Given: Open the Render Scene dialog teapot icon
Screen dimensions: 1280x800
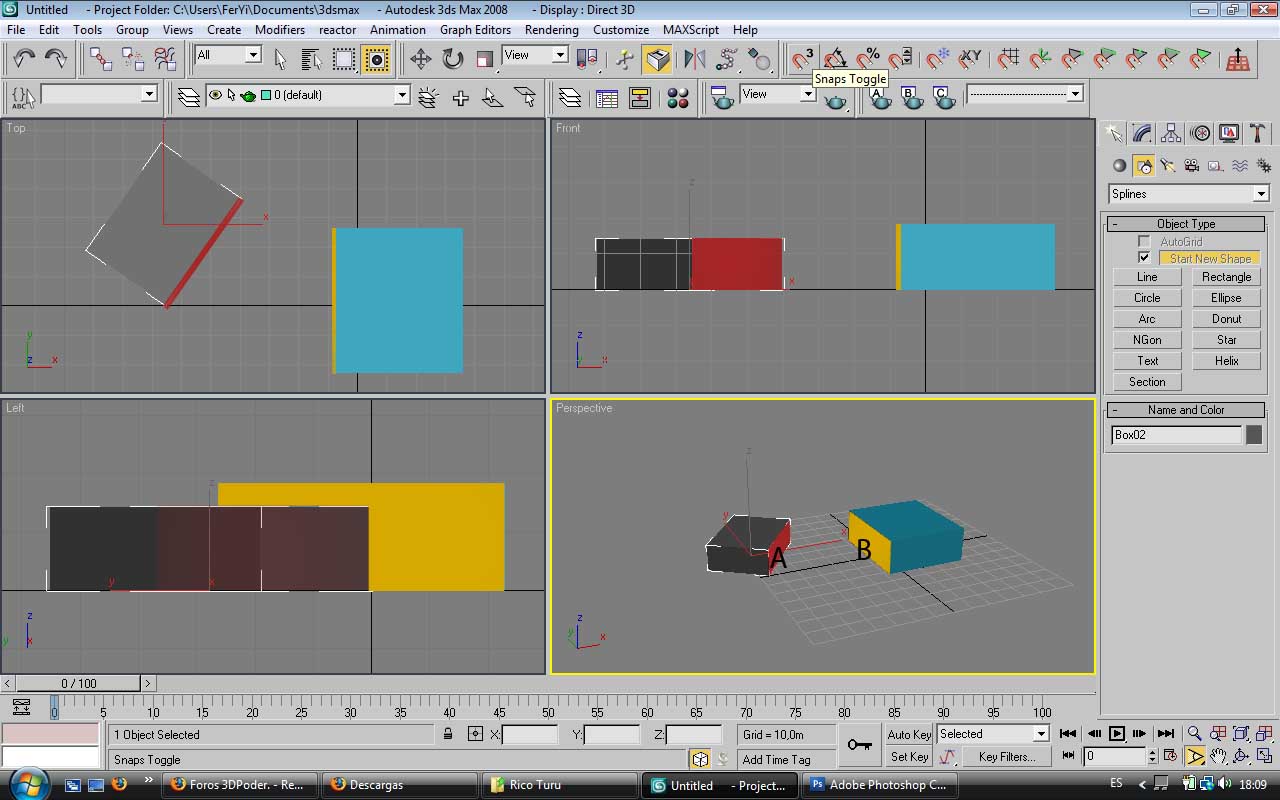Looking at the screenshot, I should coord(722,98).
